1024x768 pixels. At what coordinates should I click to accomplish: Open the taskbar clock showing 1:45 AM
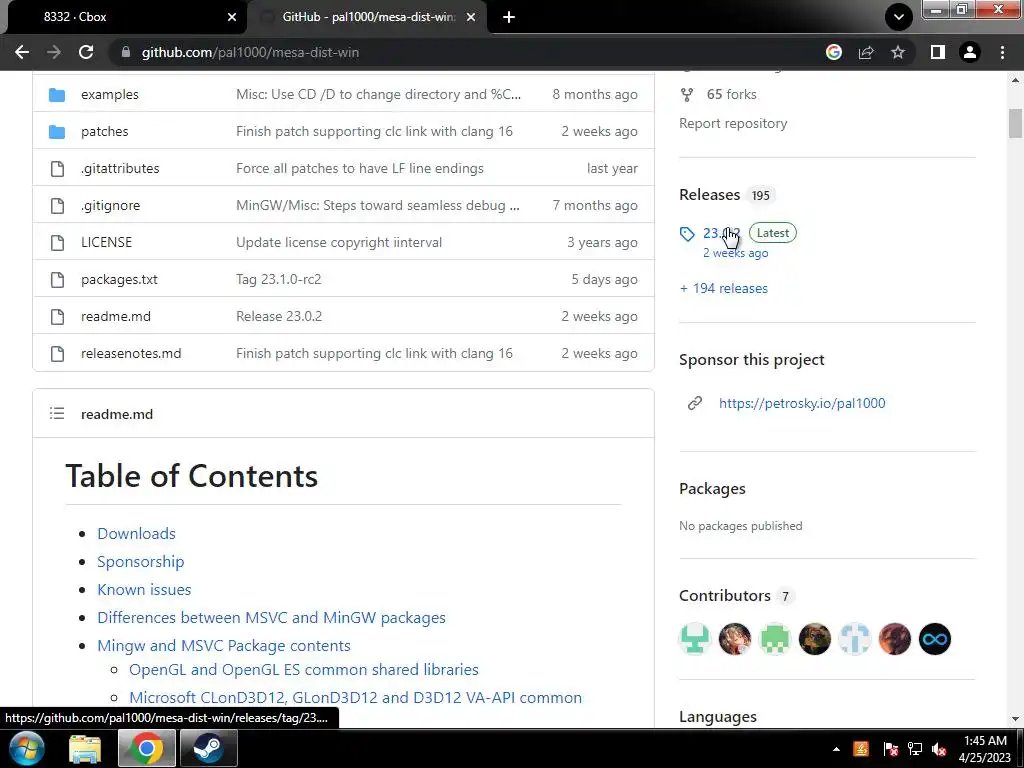click(985, 749)
